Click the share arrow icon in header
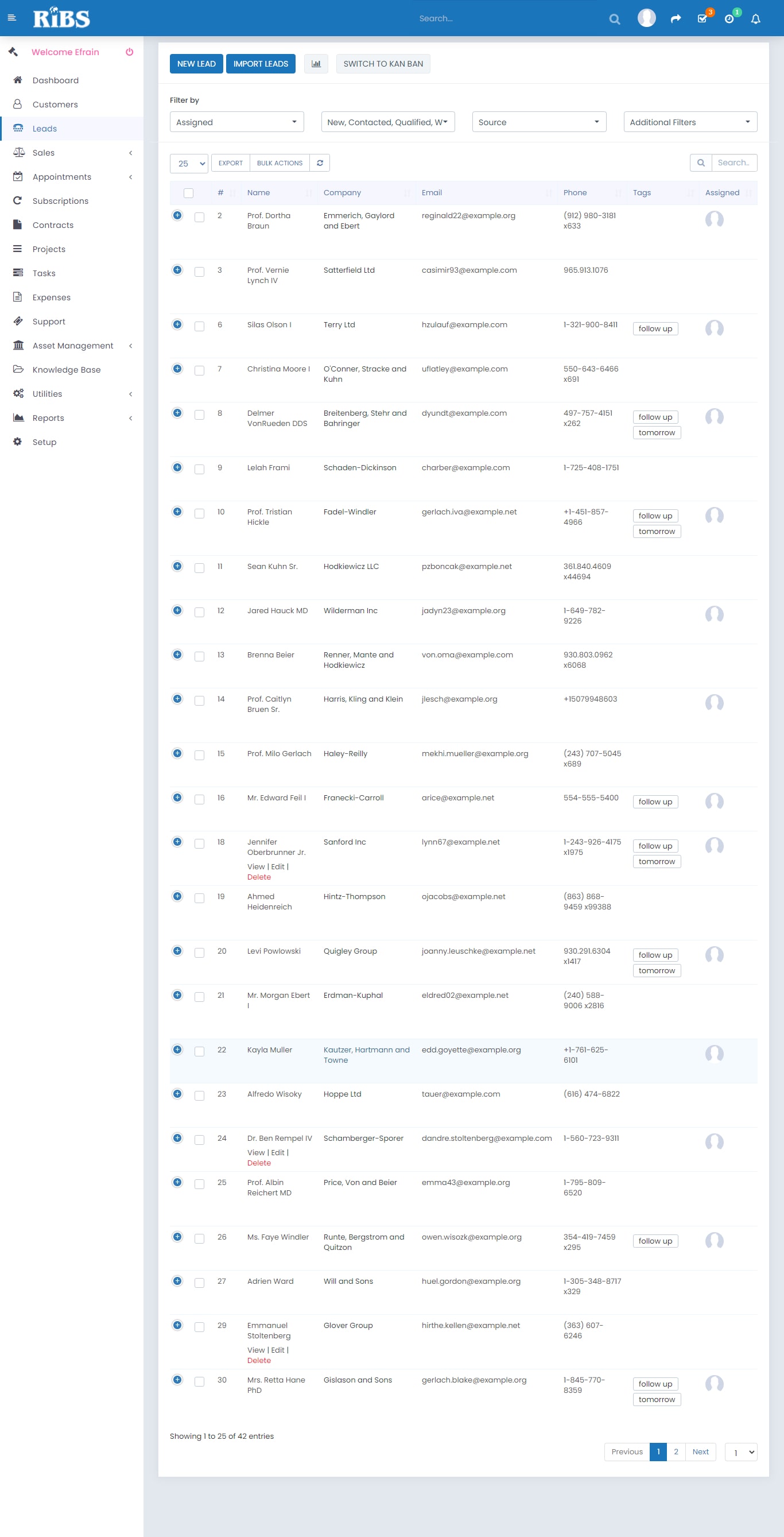 coord(676,19)
